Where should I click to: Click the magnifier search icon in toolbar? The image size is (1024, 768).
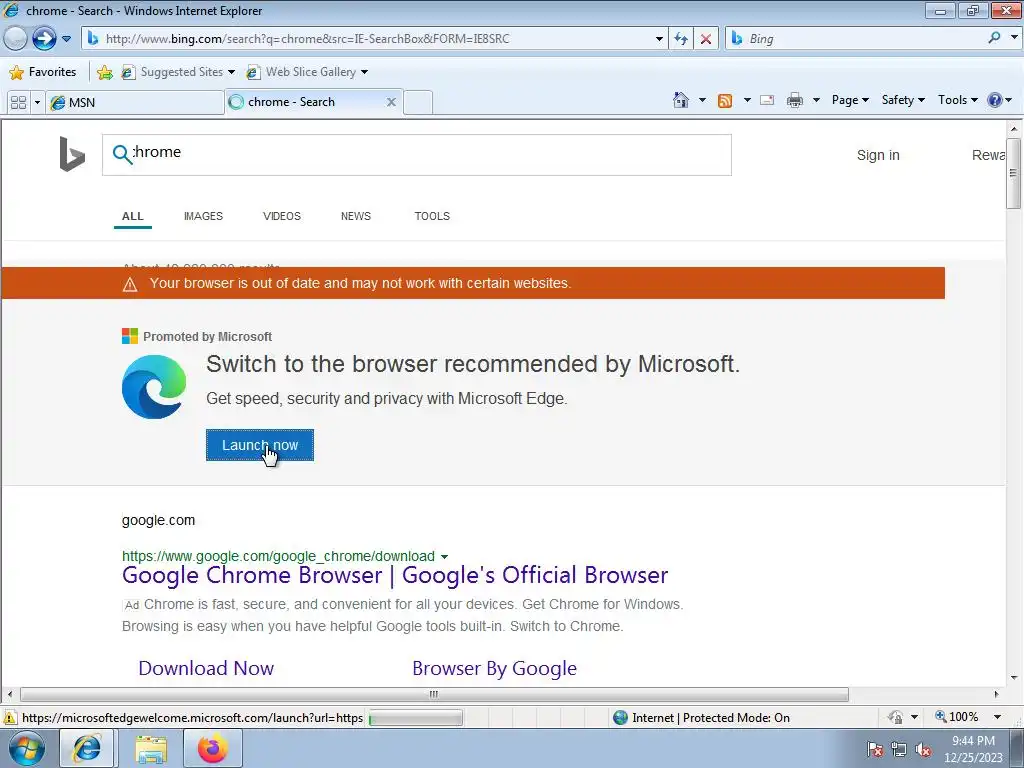click(994, 38)
